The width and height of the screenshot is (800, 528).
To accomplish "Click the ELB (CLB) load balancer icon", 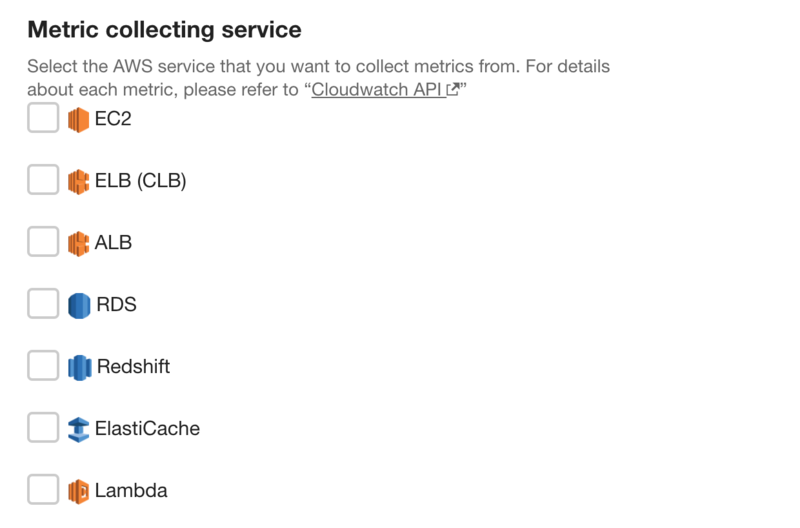I will tap(79, 182).
